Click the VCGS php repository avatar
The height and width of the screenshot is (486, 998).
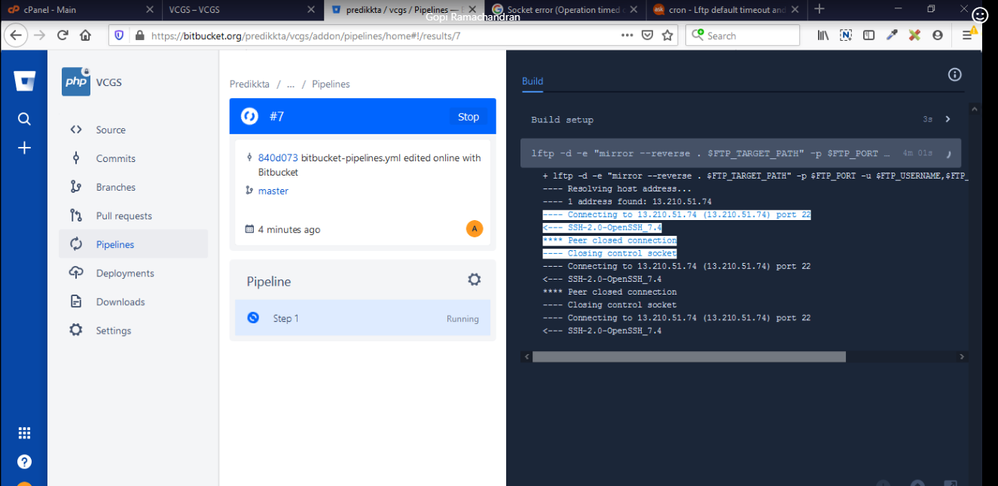[76, 81]
